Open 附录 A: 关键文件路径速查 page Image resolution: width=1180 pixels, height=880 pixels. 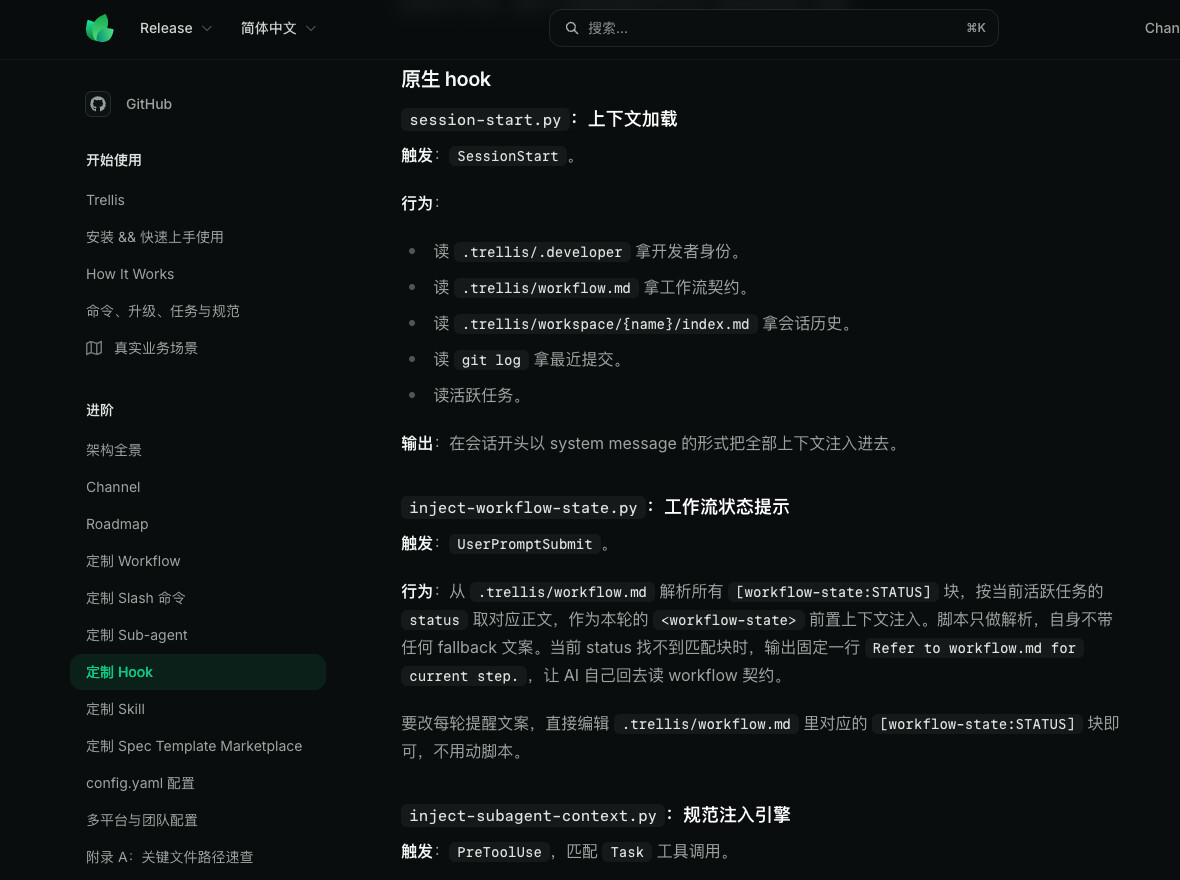click(x=169, y=857)
